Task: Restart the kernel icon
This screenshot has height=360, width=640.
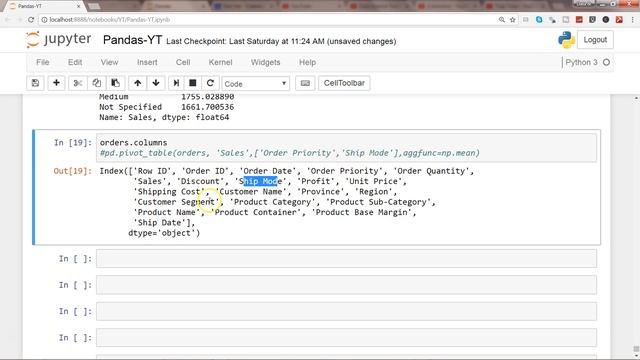Action: (210, 83)
